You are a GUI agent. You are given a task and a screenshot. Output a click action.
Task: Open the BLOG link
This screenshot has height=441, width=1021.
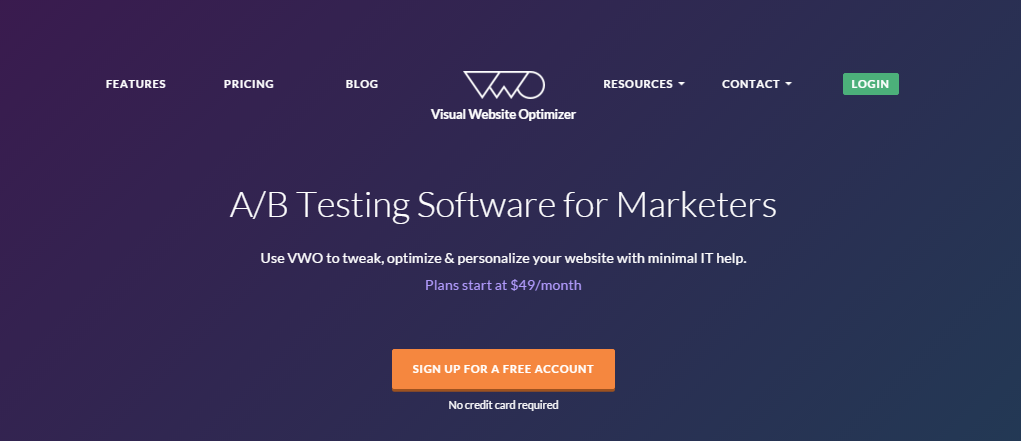tap(362, 84)
